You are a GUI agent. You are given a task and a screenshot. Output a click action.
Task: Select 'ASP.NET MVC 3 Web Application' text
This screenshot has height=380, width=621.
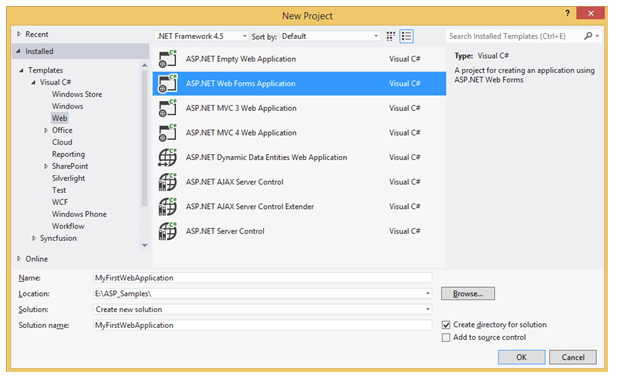pos(241,108)
